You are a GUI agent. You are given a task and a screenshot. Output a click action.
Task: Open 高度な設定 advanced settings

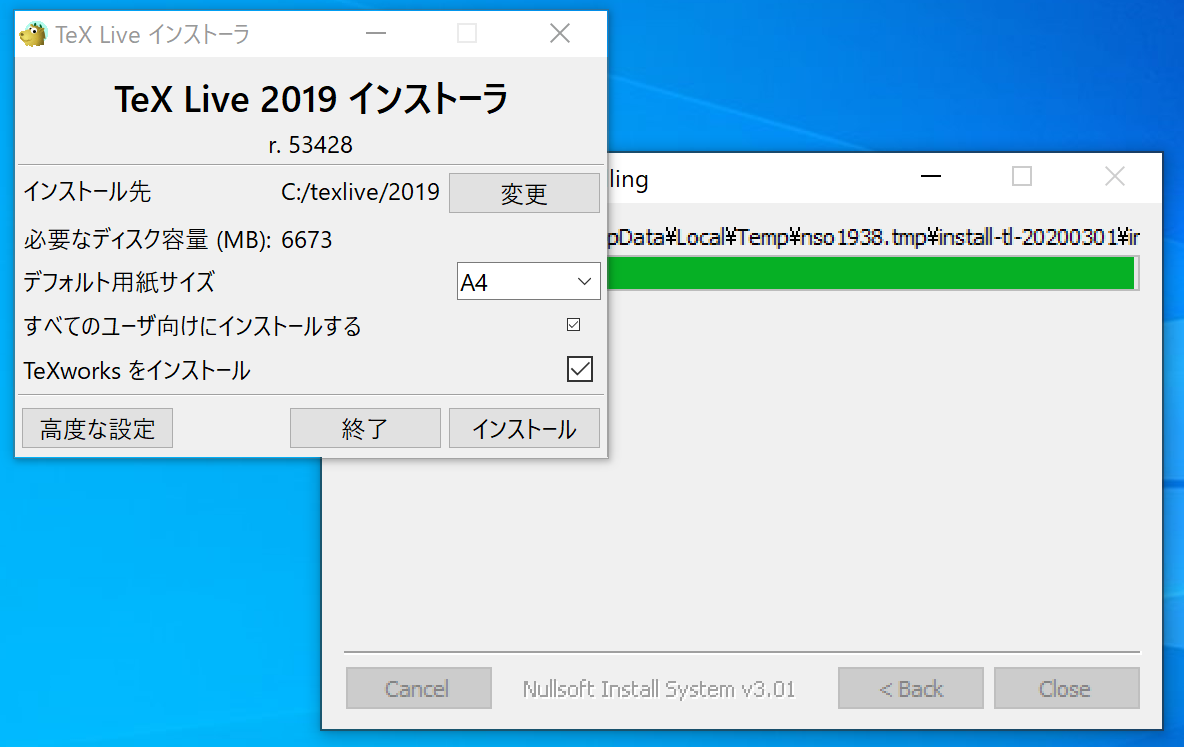tap(97, 428)
